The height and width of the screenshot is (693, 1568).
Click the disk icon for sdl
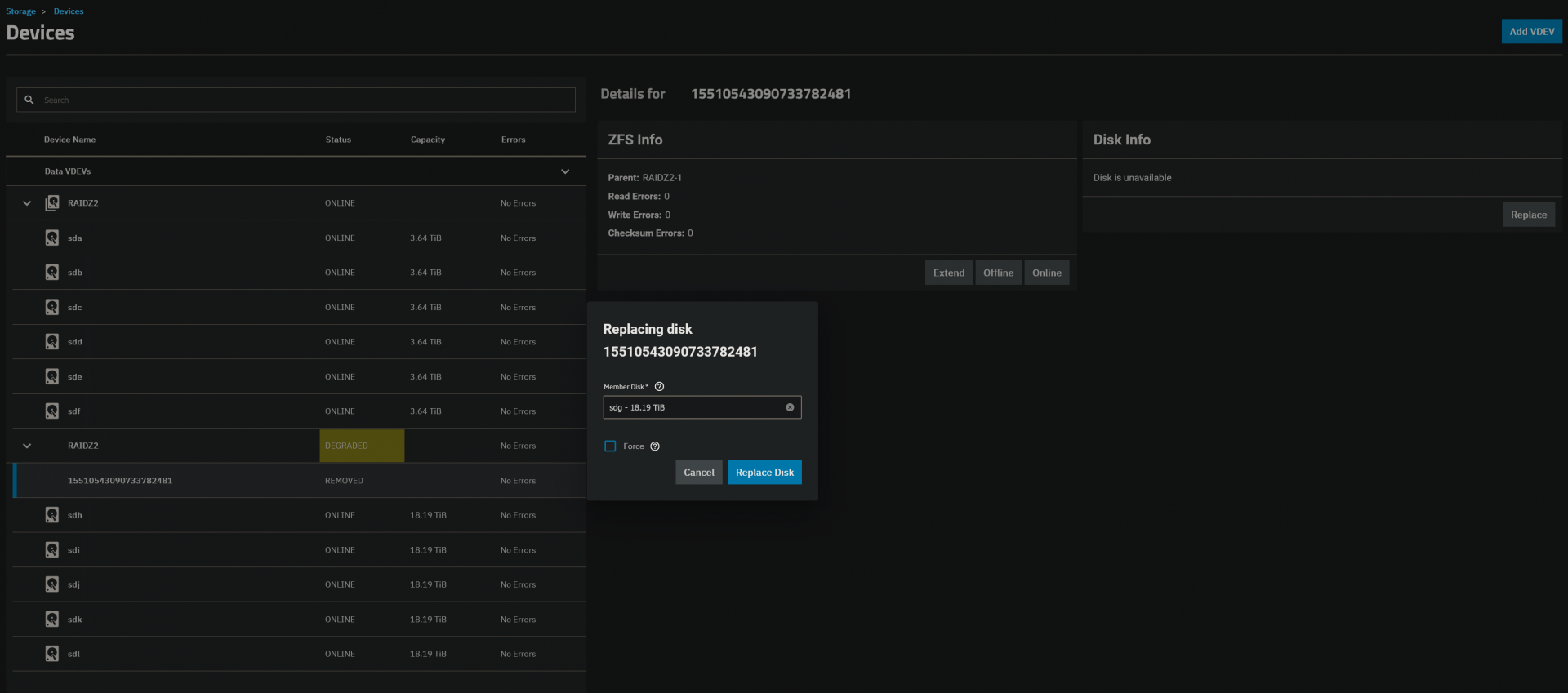point(52,653)
